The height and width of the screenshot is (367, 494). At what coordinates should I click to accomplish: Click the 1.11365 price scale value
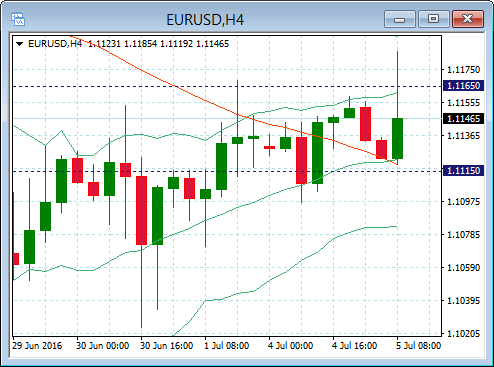[463, 136]
